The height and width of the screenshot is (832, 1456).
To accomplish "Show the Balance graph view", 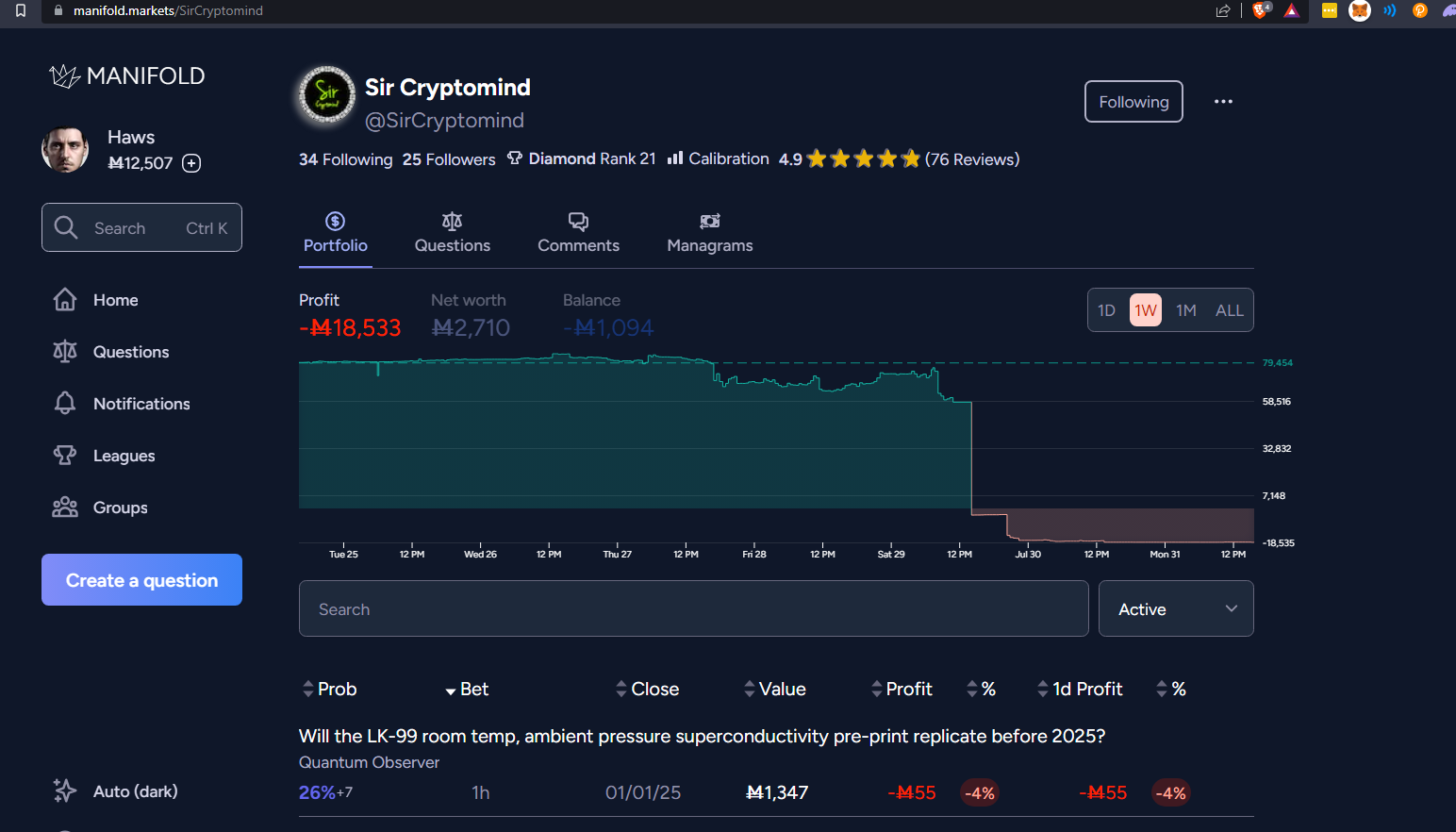I will click(608, 316).
